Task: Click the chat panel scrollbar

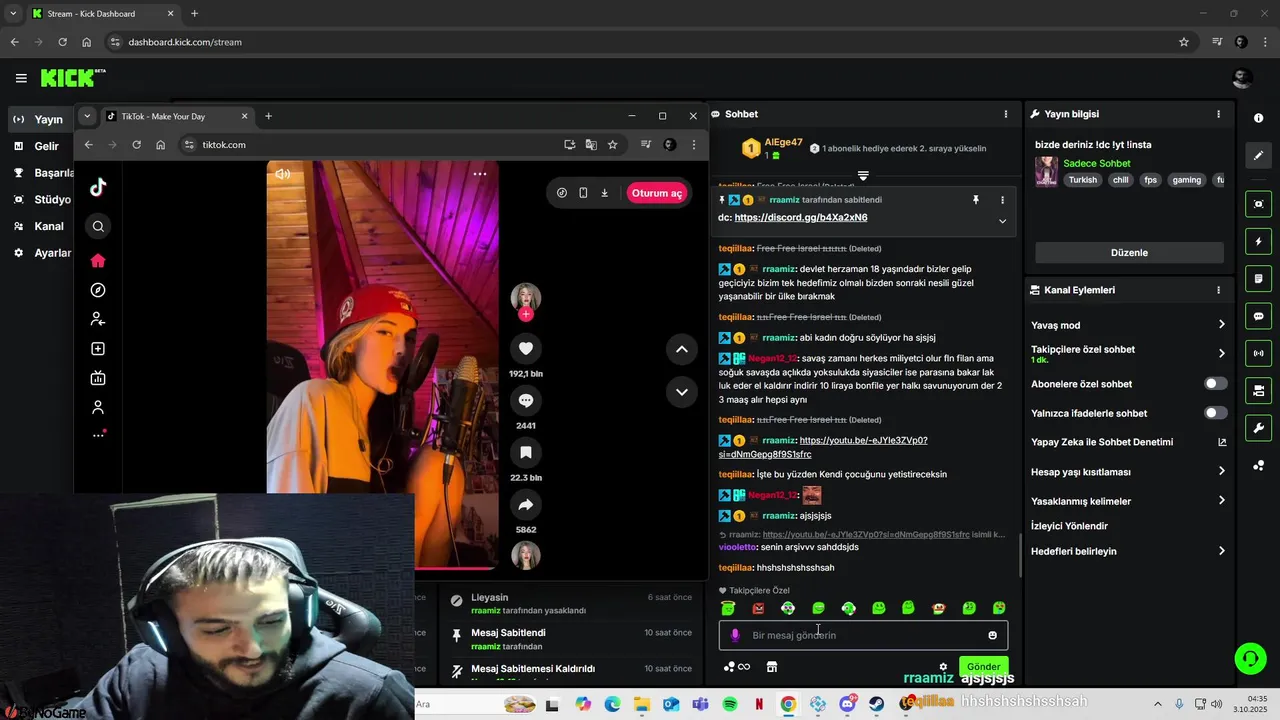Action: point(1019,555)
